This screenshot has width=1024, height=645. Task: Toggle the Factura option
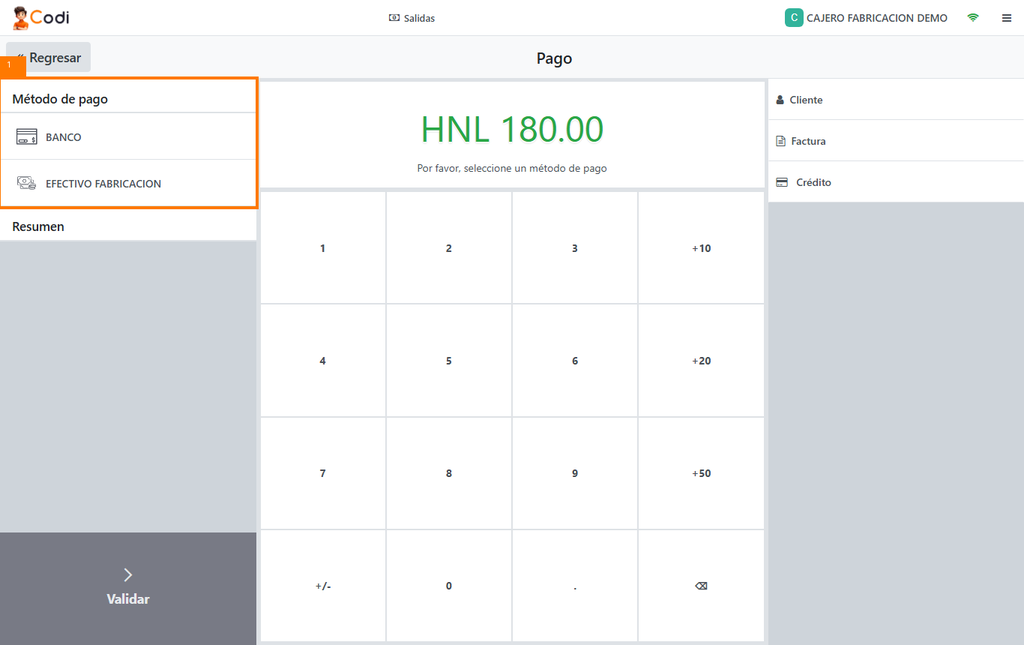point(896,141)
